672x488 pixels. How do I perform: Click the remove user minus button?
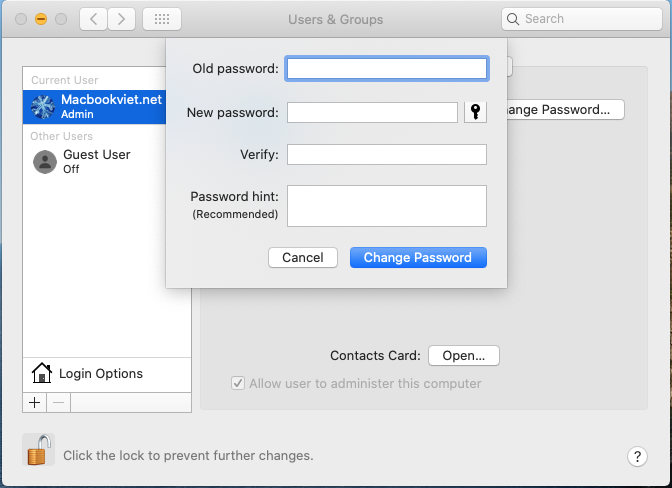(x=58, y=402)
